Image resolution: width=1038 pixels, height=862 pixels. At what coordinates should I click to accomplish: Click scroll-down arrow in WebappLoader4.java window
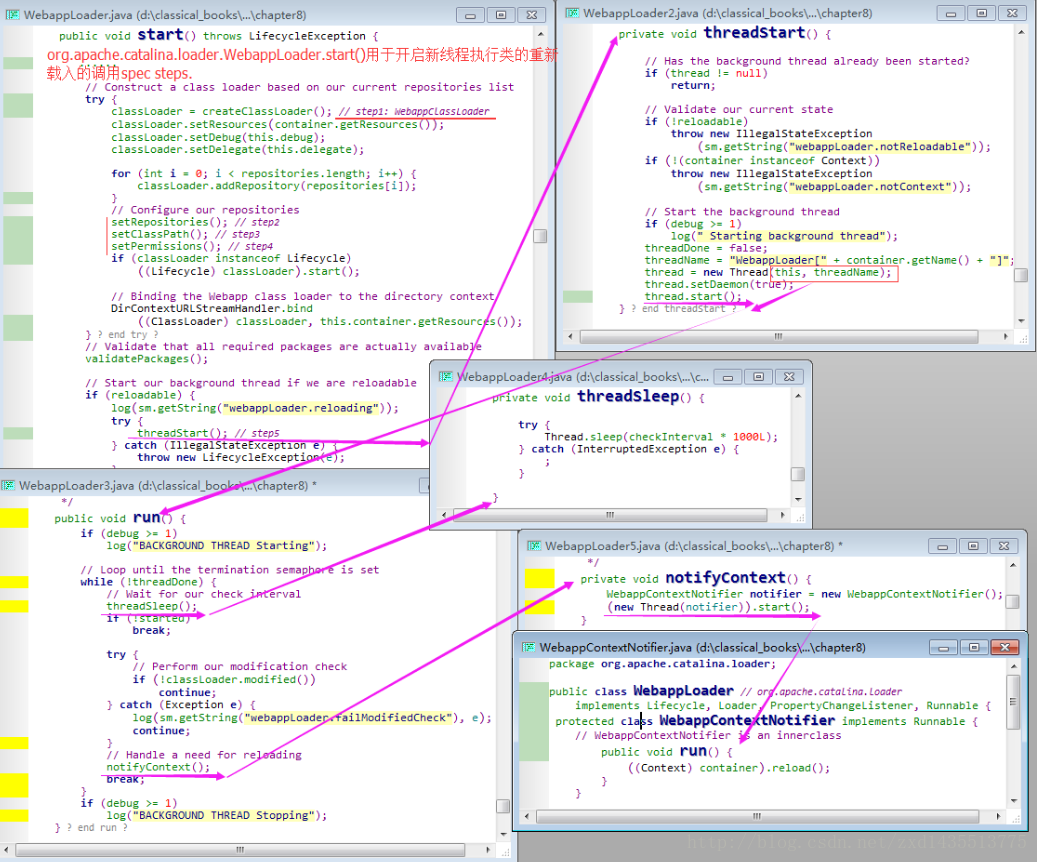pyautogui.click(x=798, y=499)
